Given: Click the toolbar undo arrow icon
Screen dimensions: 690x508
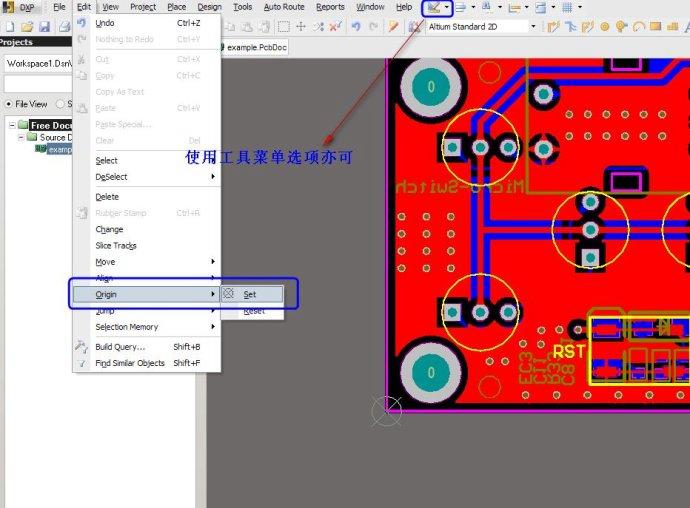Looking at the screenshot, I should point(356,27).
